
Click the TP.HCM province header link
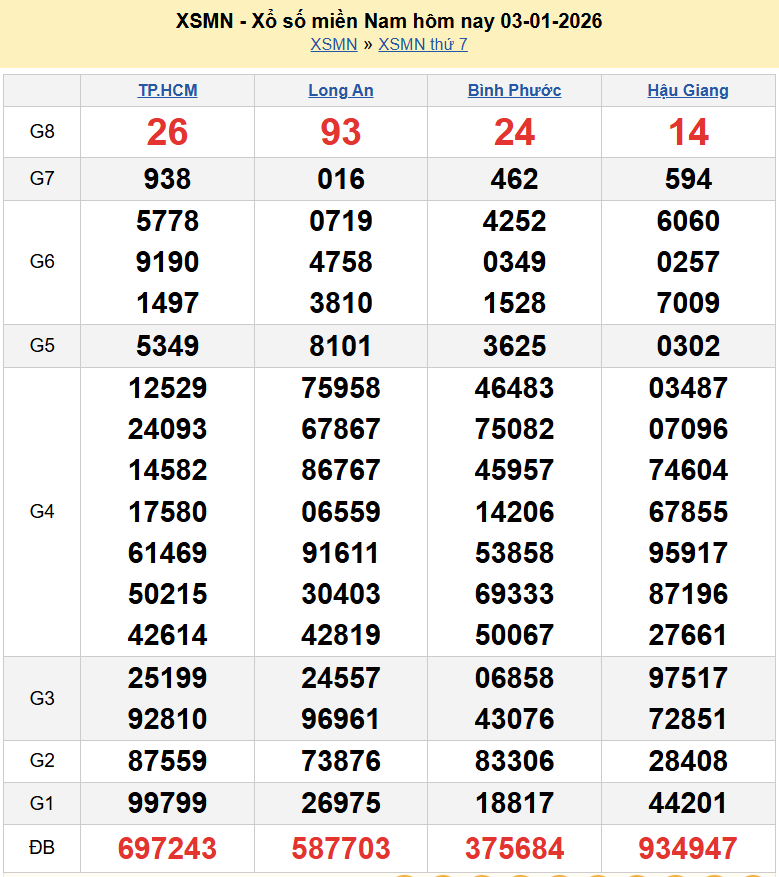pos(167,90)
